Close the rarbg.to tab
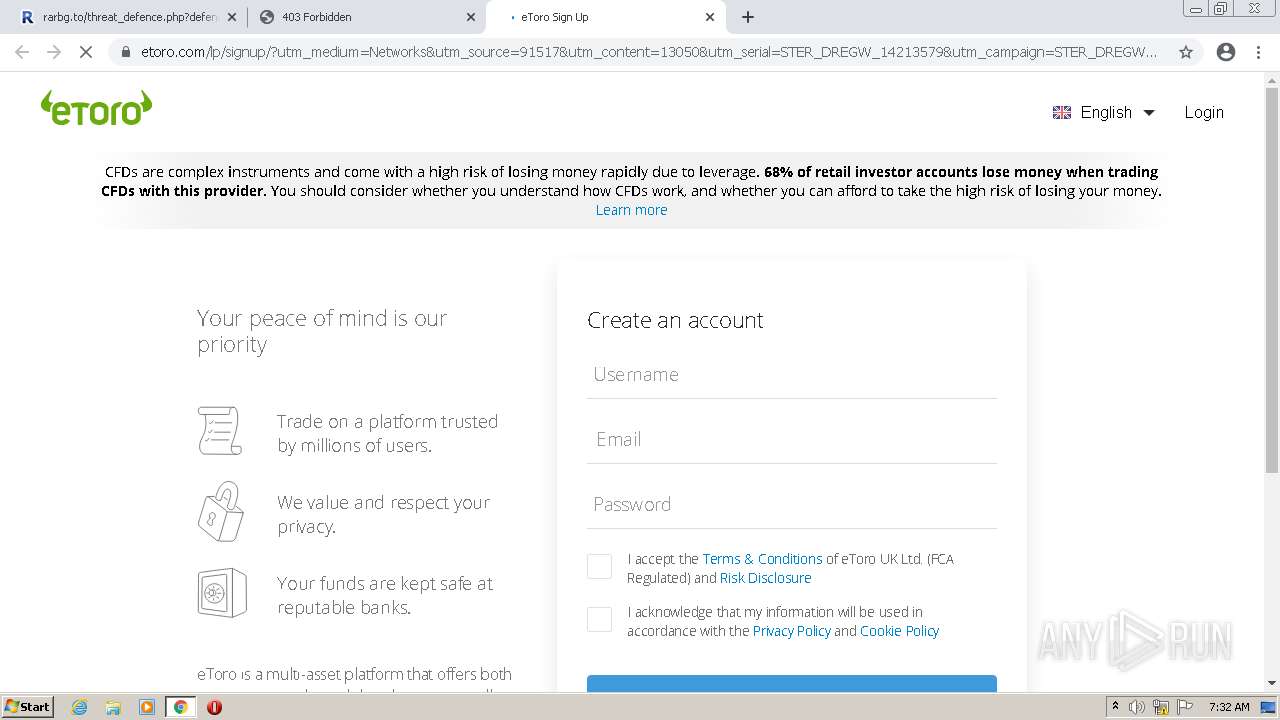Screen dimensions: 1280x720 (x=232, y=17)
